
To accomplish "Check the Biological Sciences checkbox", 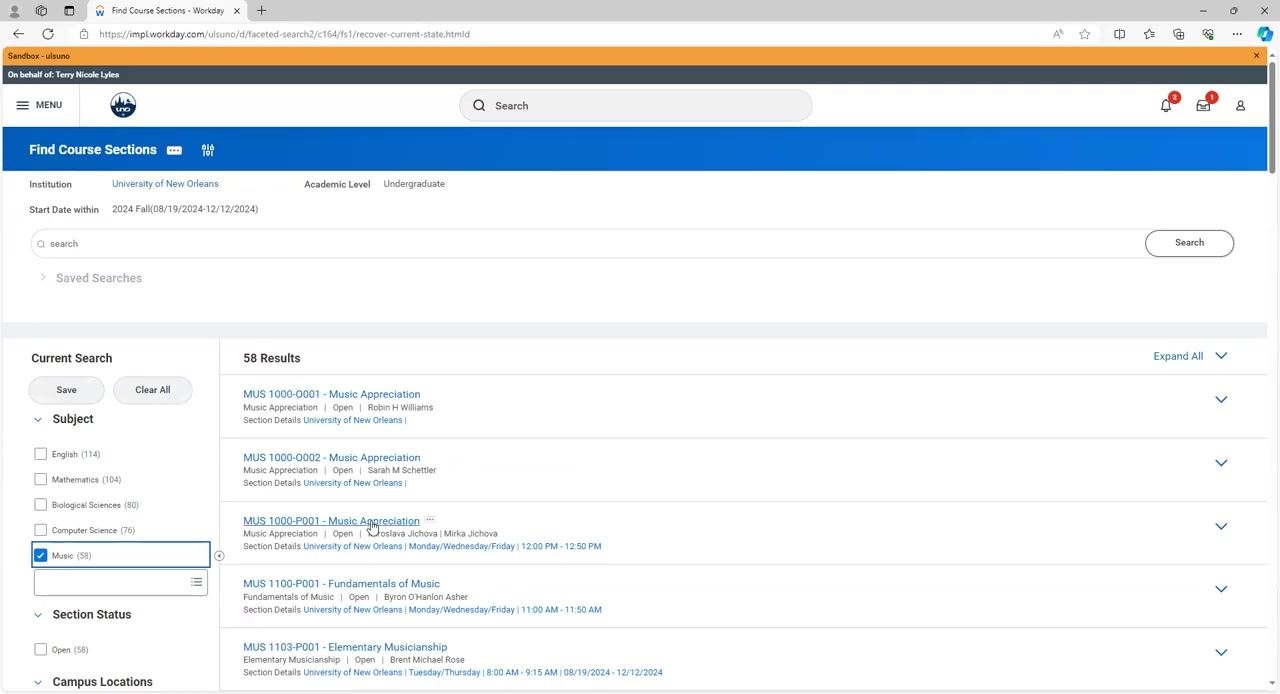I will point(40,505).
